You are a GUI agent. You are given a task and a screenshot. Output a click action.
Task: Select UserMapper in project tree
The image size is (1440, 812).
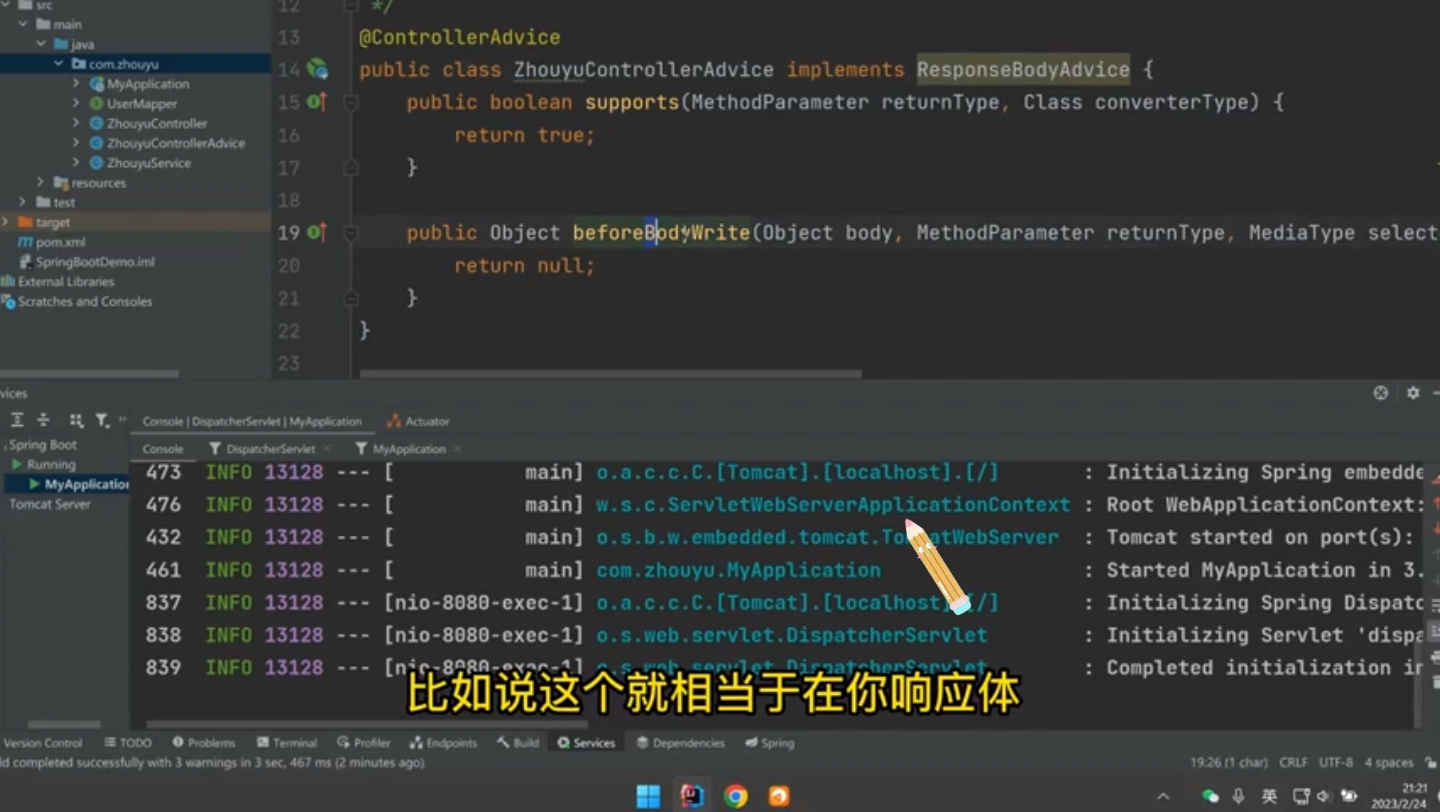(142, 103)
